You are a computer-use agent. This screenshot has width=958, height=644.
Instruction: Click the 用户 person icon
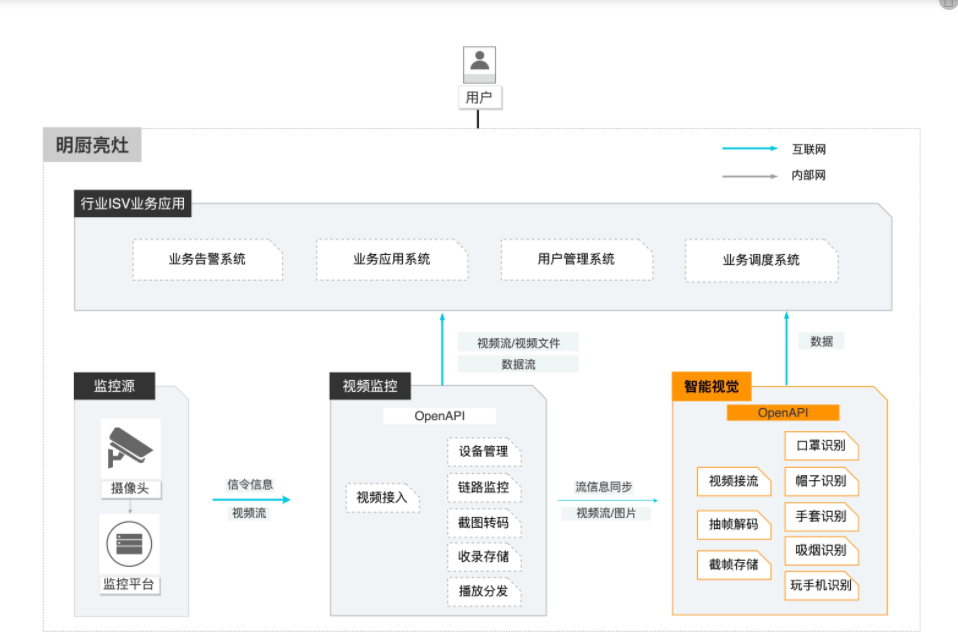[x=480, y=62]
